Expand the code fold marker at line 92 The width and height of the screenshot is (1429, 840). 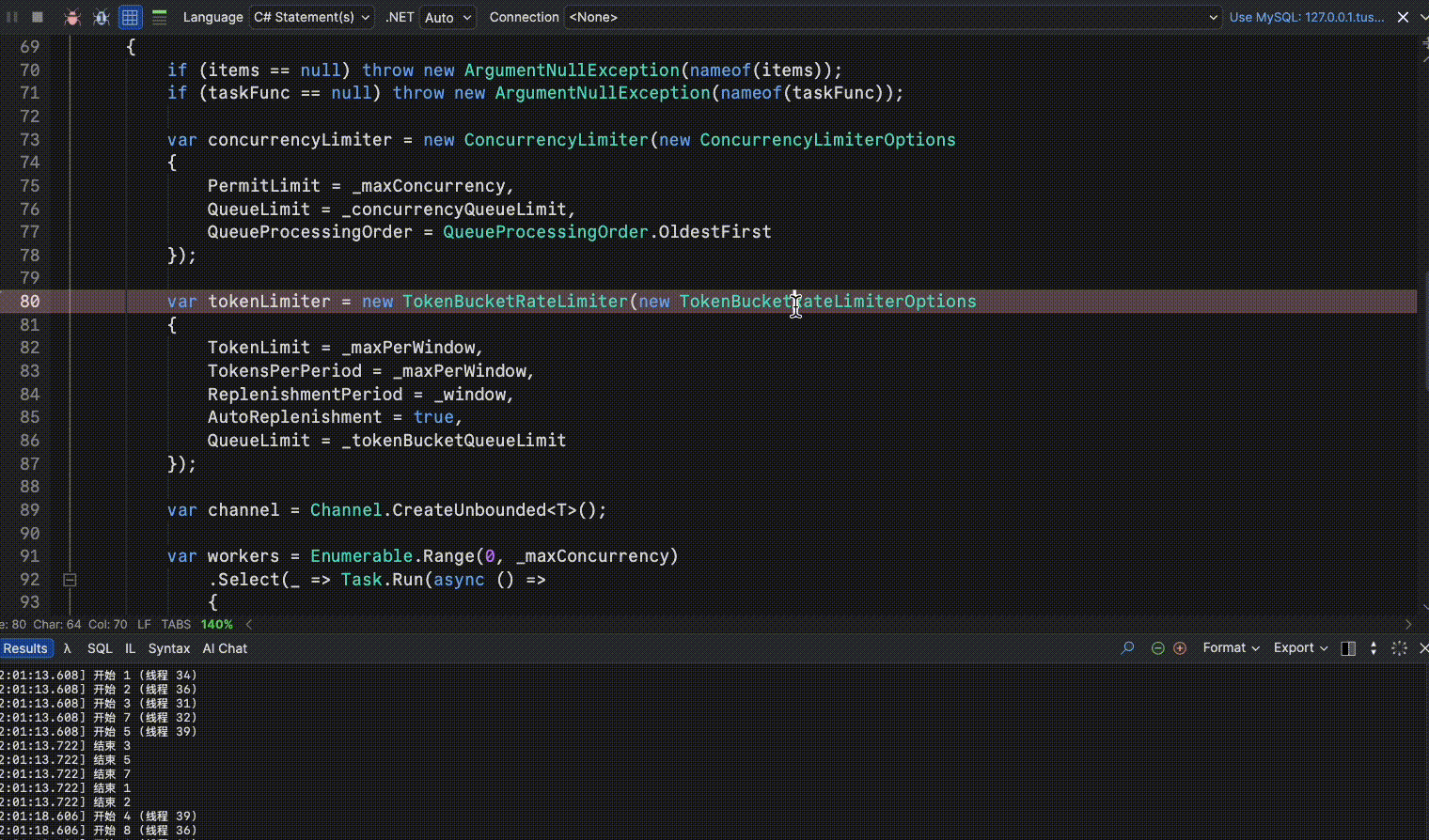(x=70, y=580)
